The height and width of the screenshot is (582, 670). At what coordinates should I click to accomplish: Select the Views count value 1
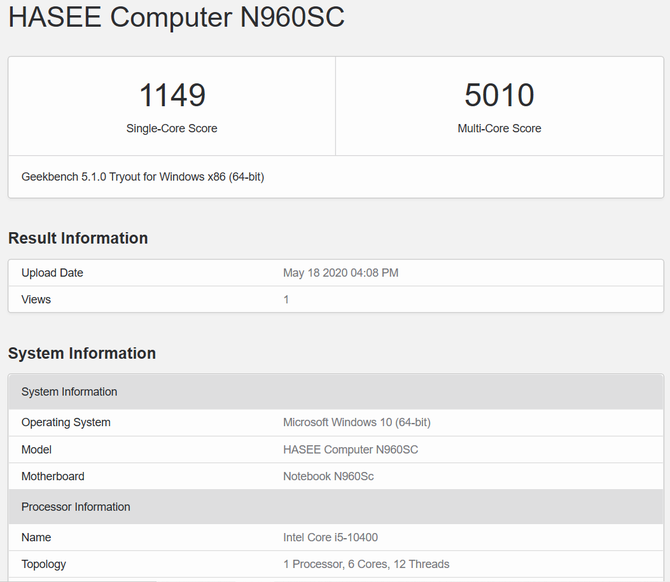click(286, 299)
